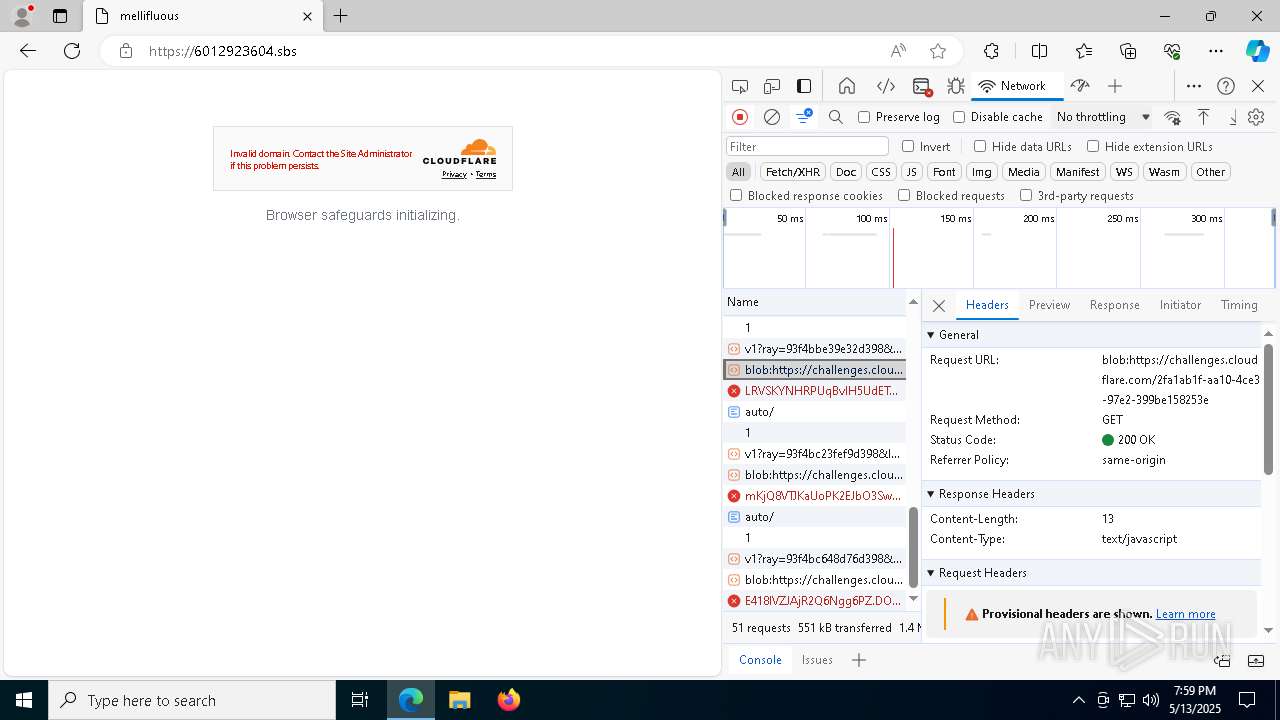Select the Console drawer tab
This screenshot has height=720, width=1280.
pyautogui.click(x=760, y=660)
